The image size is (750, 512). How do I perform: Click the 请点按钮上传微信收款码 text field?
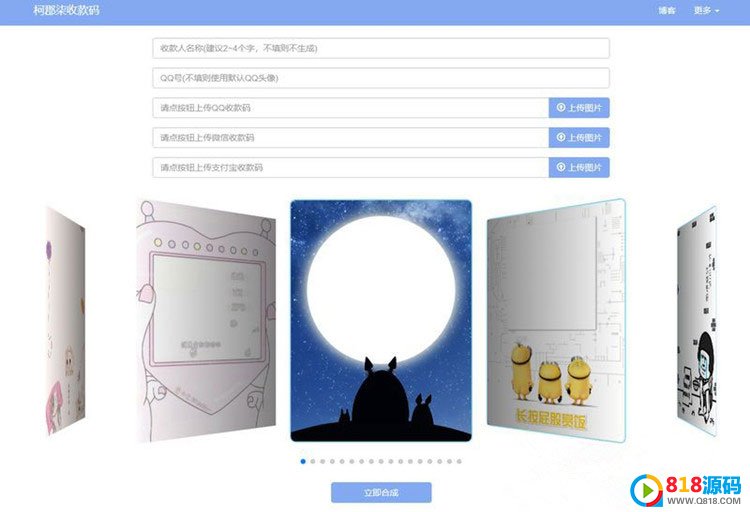click(351, 137)
